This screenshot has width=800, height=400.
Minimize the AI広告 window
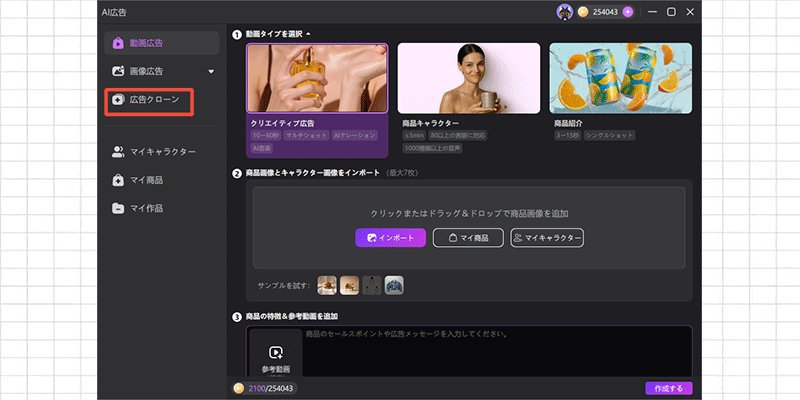tap(653, 12)
